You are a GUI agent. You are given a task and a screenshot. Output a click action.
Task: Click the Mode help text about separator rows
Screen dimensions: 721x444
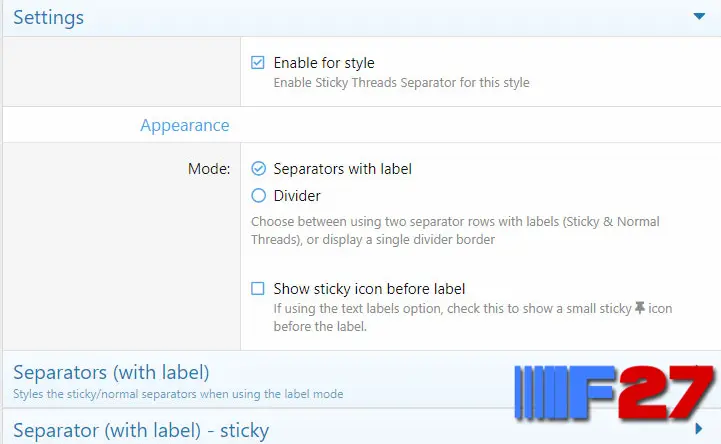pos(455,230)
